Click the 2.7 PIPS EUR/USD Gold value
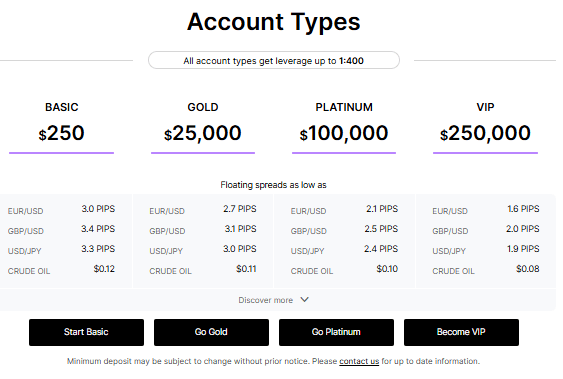Viewport: 563px width, 379px height. point(239,209)
